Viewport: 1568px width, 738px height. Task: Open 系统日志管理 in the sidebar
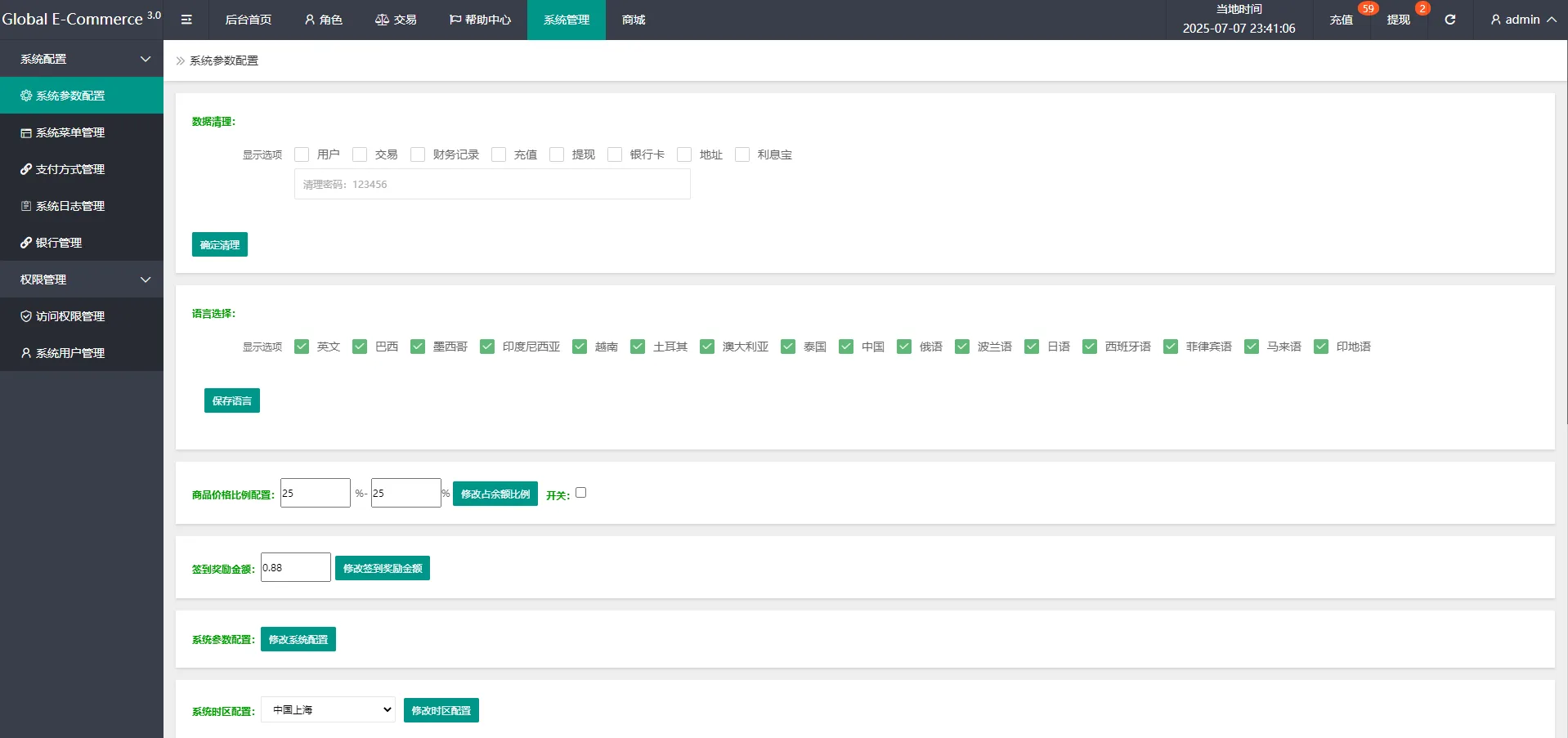point(70,206)
